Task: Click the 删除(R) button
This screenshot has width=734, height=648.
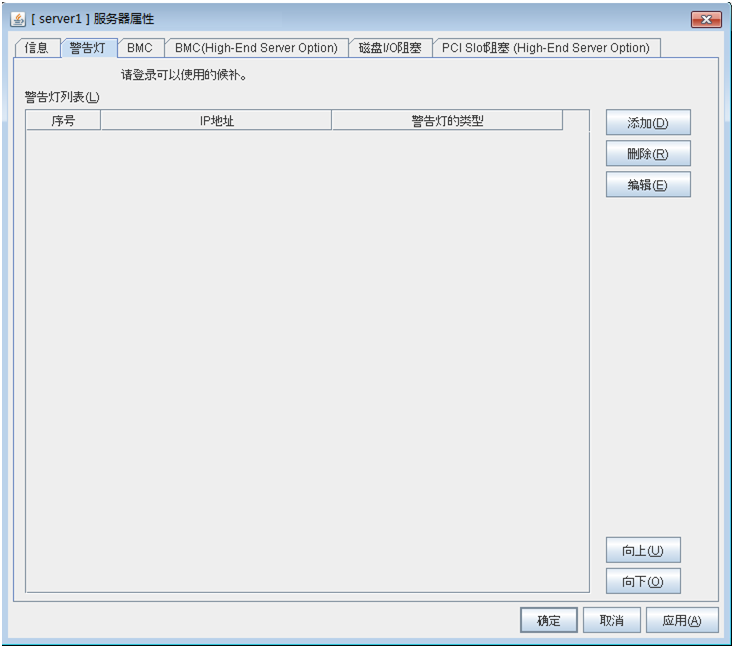Action: click(648, 154)
